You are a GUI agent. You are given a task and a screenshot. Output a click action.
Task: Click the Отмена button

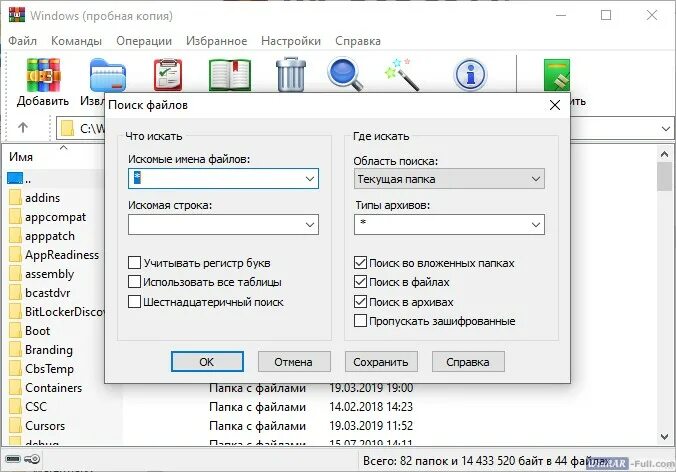[294, 361]
